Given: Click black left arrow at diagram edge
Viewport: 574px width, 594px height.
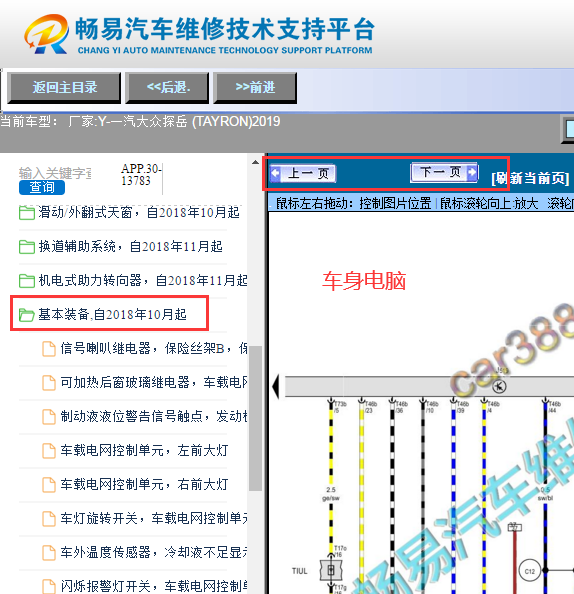Looking at the screenshot, I should (x=276, y=386).
